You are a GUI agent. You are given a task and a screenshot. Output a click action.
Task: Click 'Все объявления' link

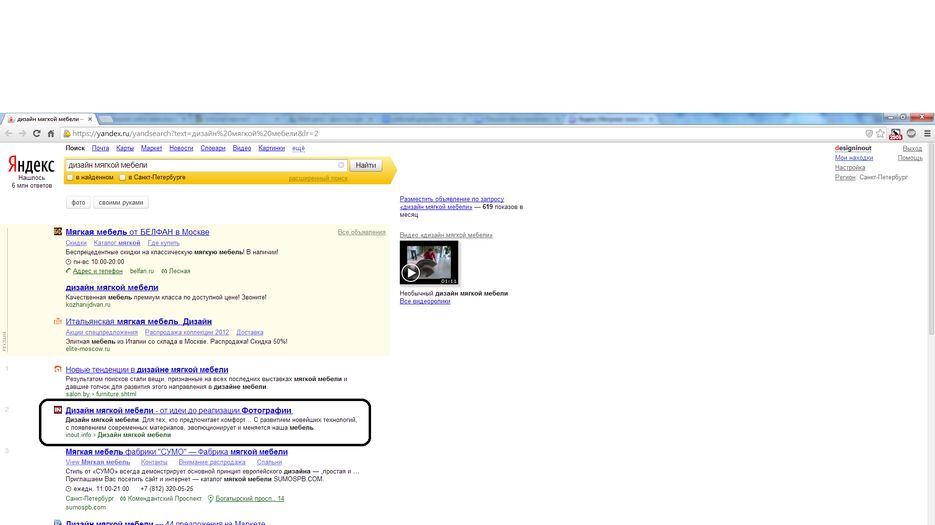361,232
